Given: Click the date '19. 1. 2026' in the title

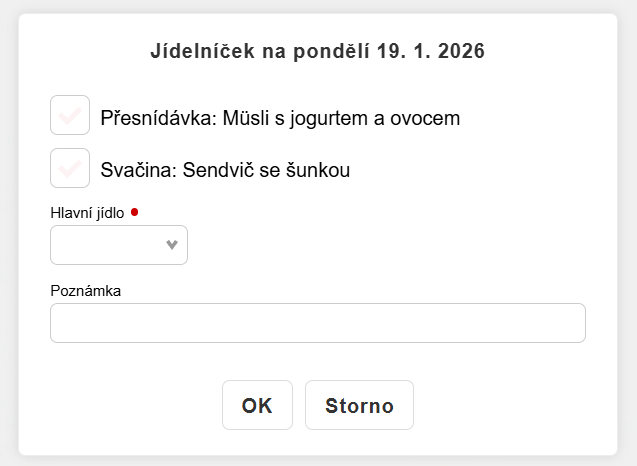Looking at the screenshot, I should tap(431, 51).
